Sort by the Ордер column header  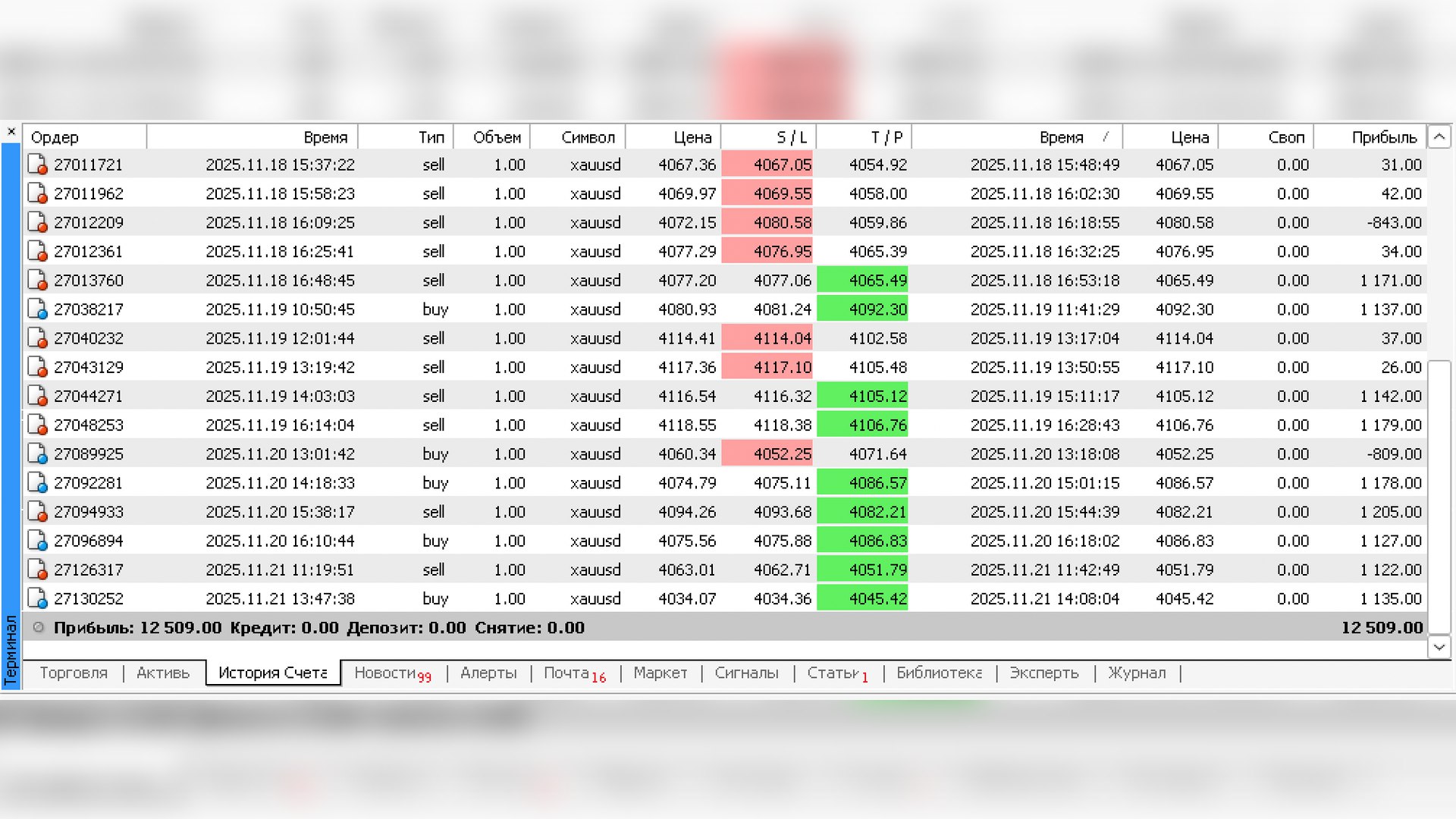point(85,137)
